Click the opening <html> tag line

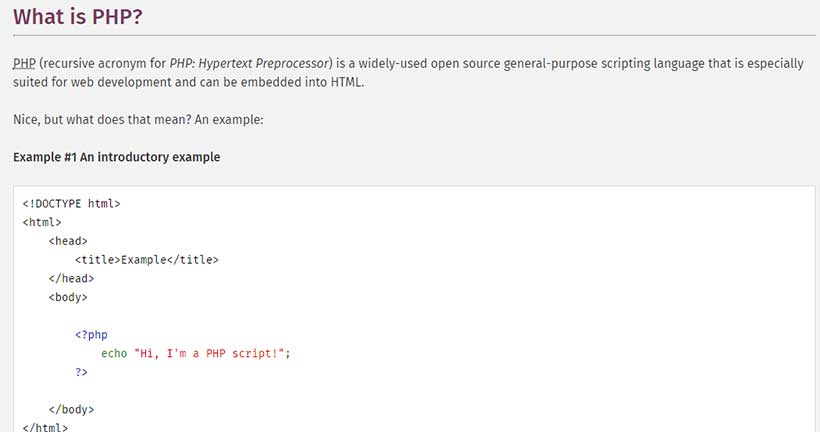point(42,222)
